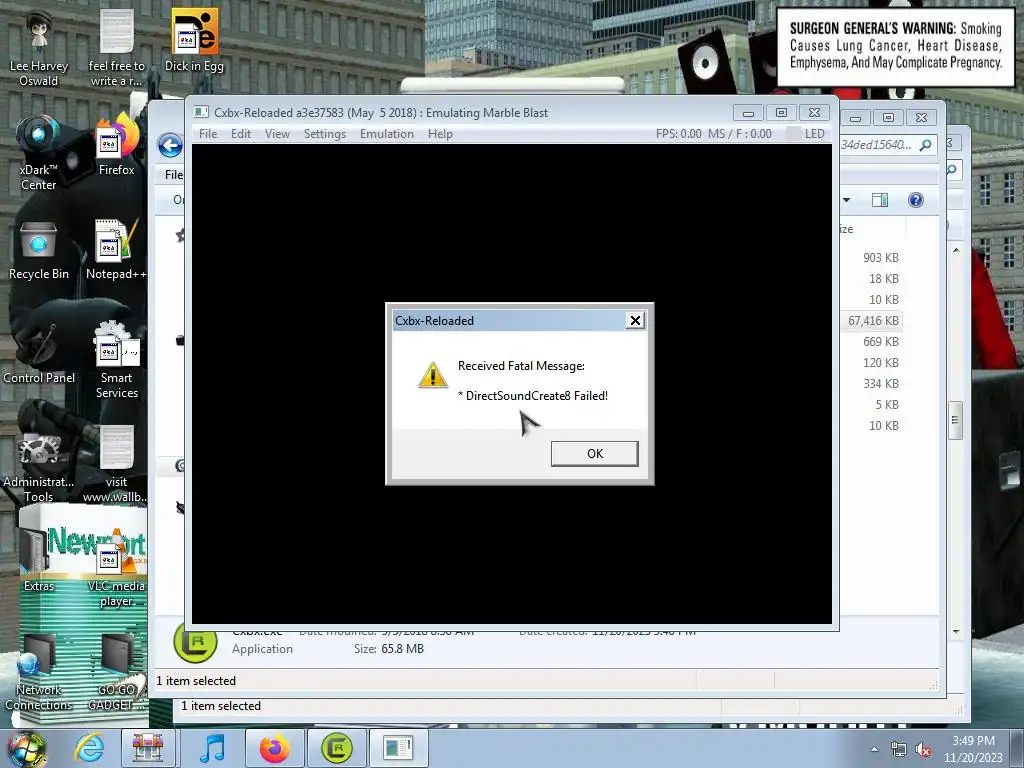Open Explorer help question mark icon

916,200
